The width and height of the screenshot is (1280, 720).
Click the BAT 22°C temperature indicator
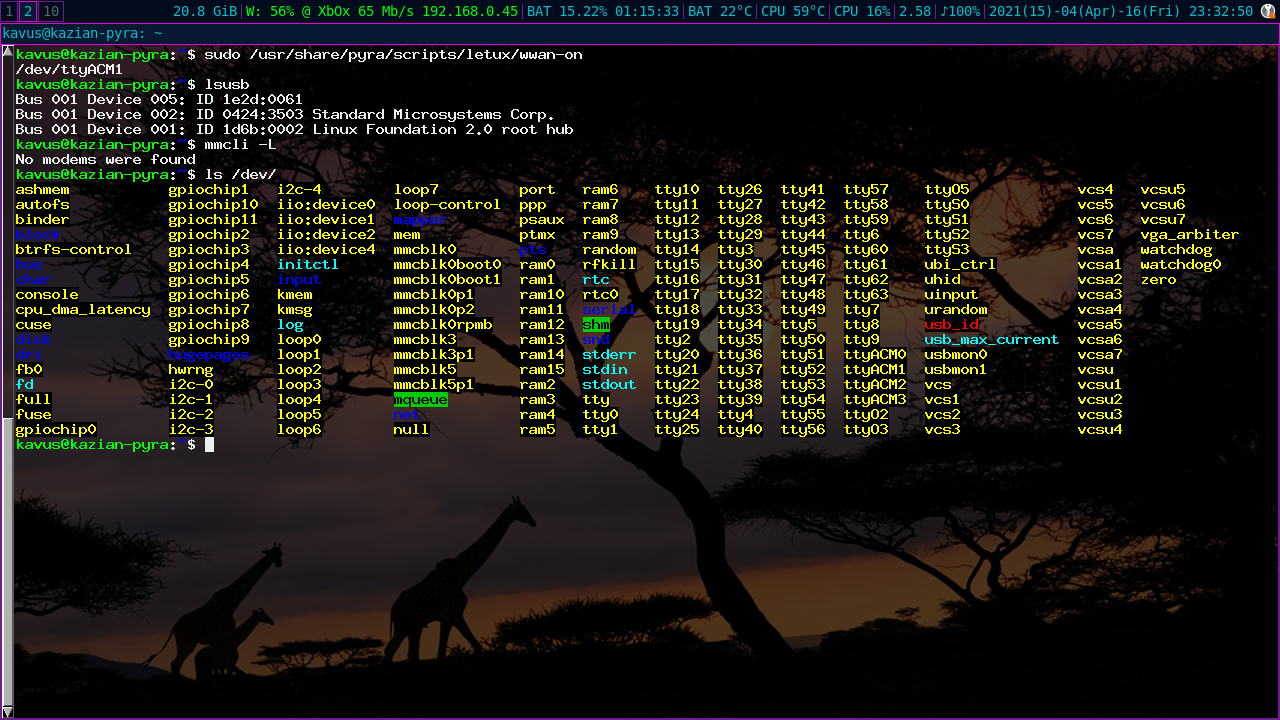[x=721, y=11]
